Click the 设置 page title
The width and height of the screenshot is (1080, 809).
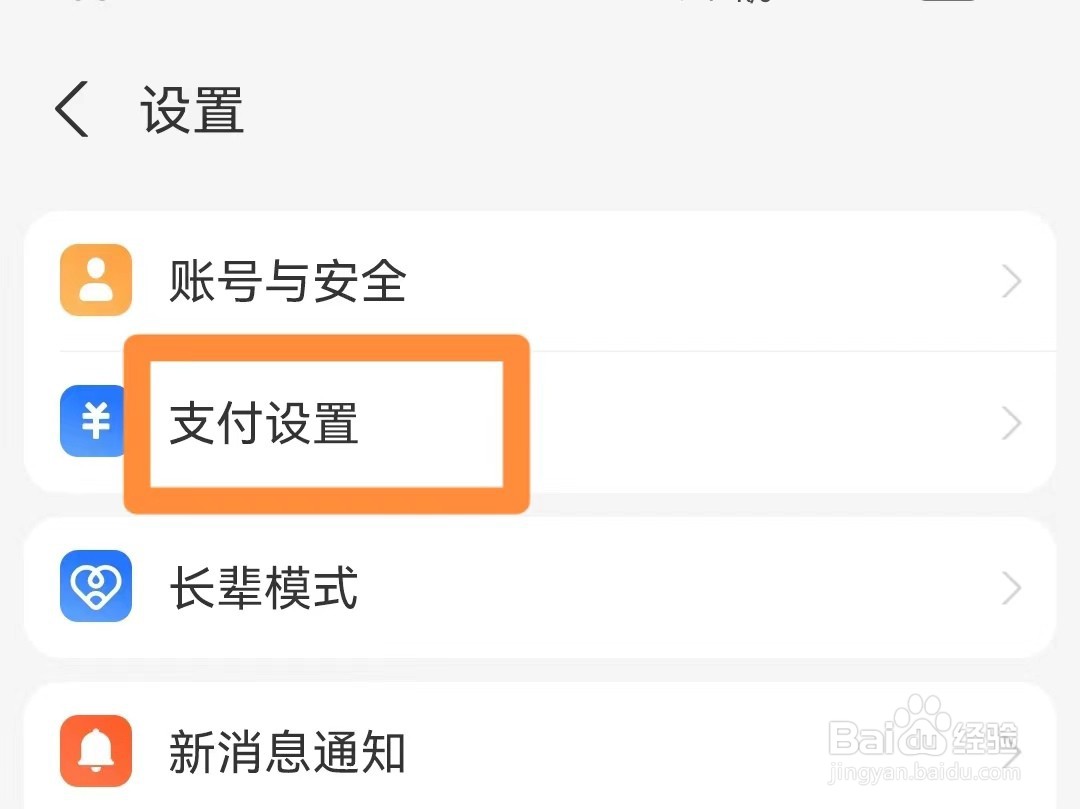pyautogui.click(x=192, y=111)
